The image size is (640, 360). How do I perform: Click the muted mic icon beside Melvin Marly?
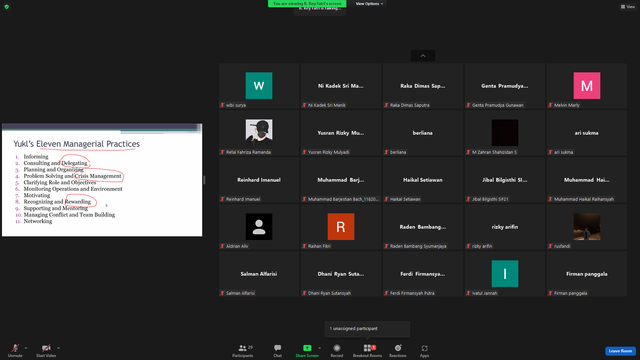click(x=550, y=105)
